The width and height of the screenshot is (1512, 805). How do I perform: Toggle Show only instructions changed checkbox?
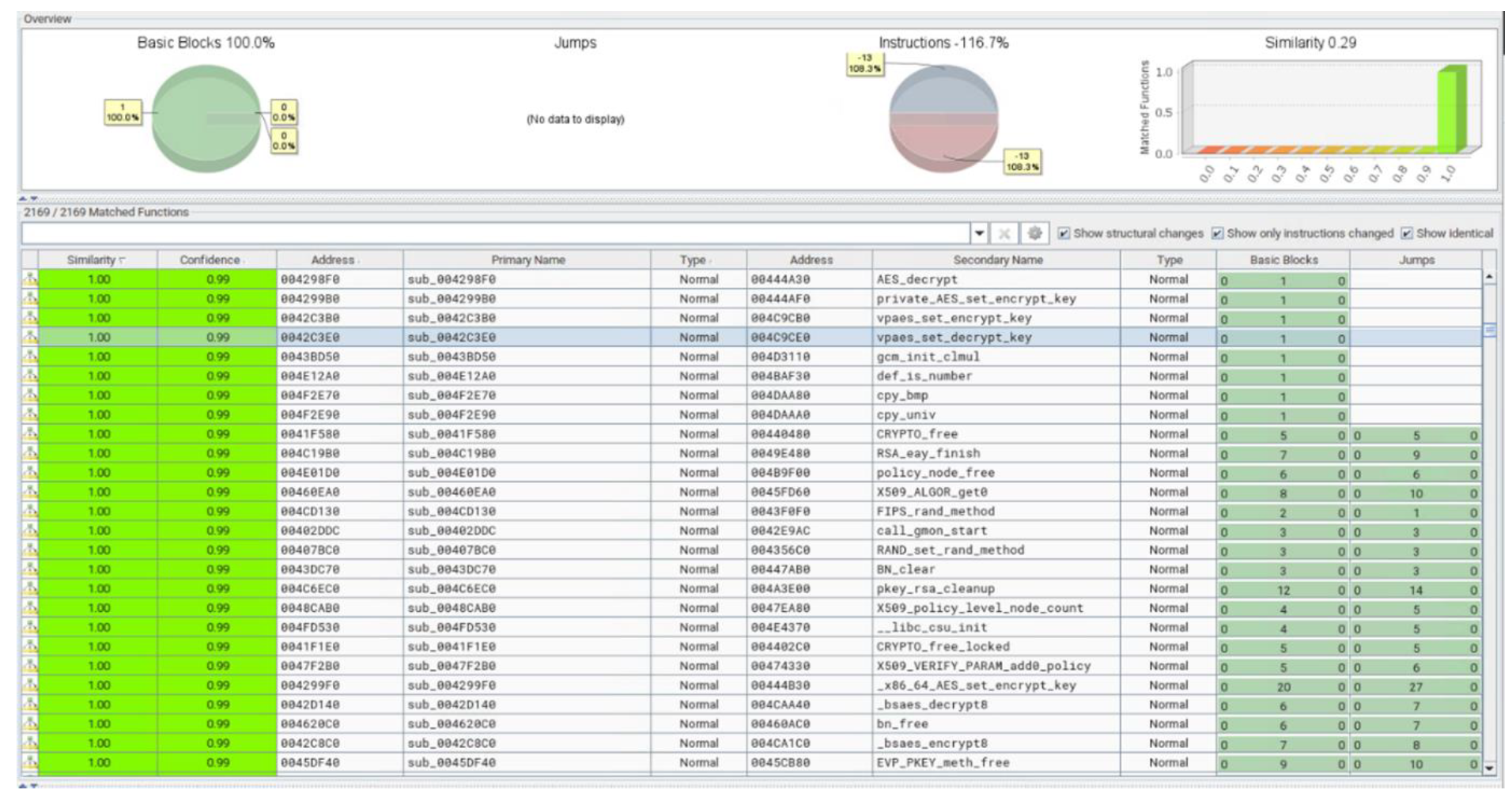click(1217, 233)
